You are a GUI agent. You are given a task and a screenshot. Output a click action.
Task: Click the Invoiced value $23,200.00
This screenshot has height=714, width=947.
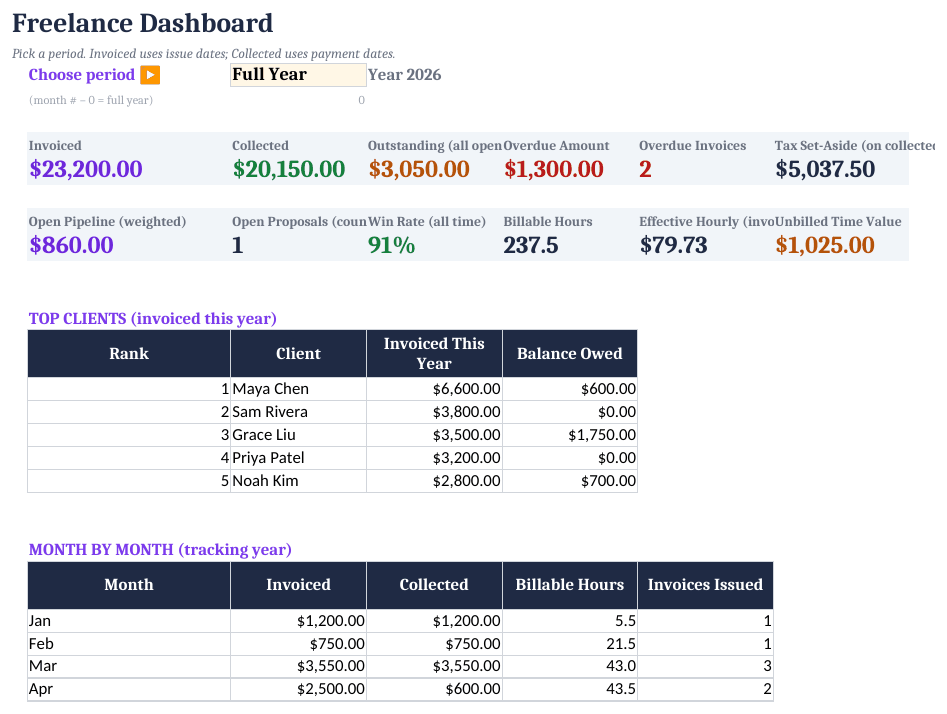pyautogui.click(x=86, y=169)
